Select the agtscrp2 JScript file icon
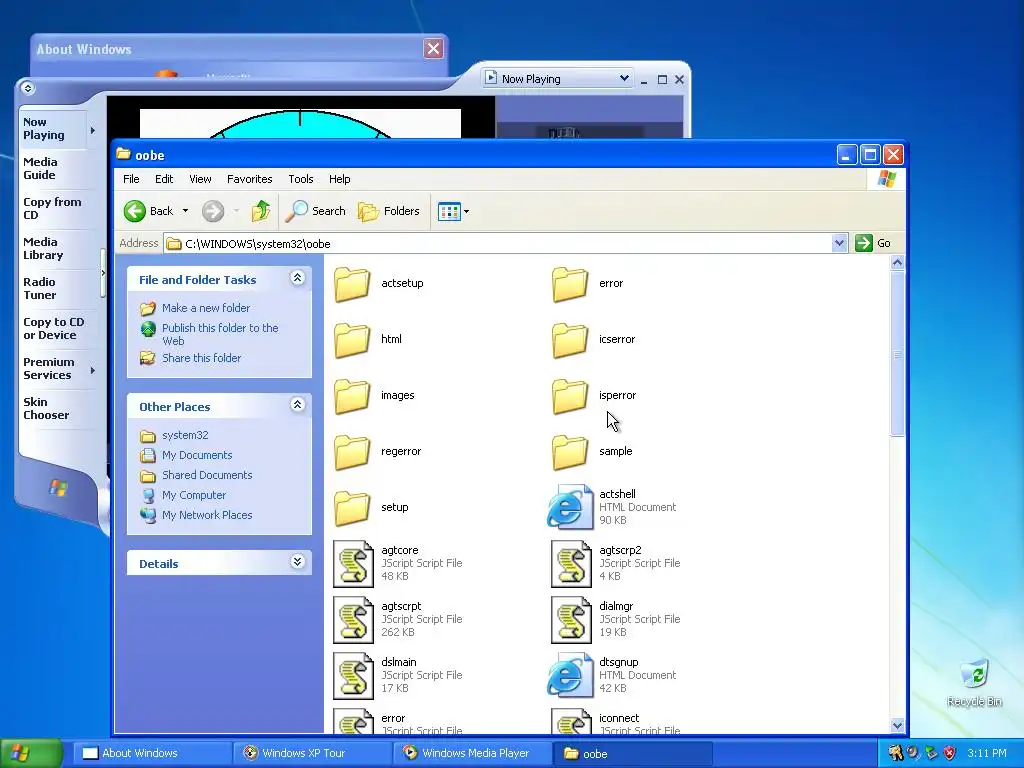 (571, 564)
